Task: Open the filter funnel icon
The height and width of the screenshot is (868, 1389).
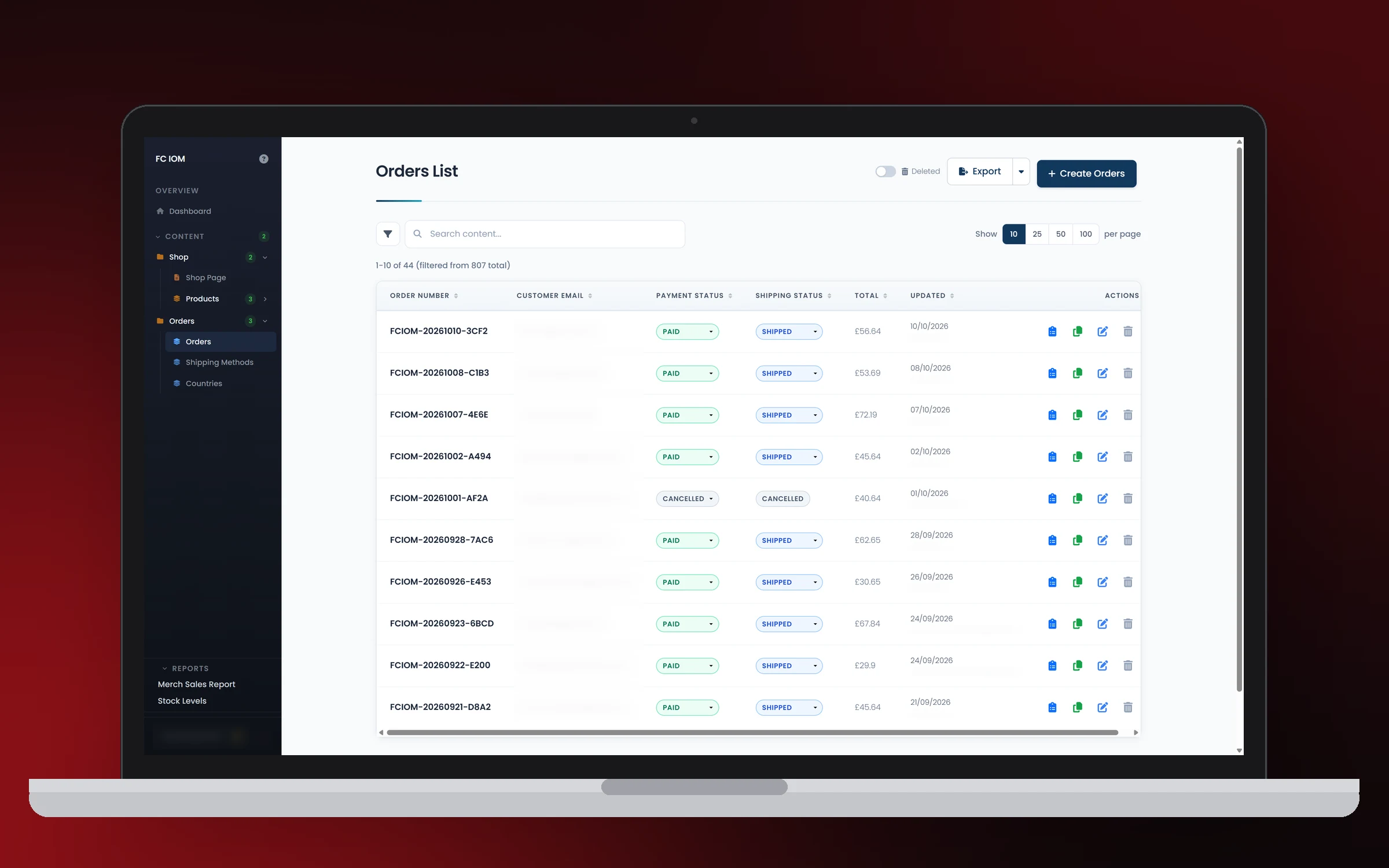Action: [388, 234]
